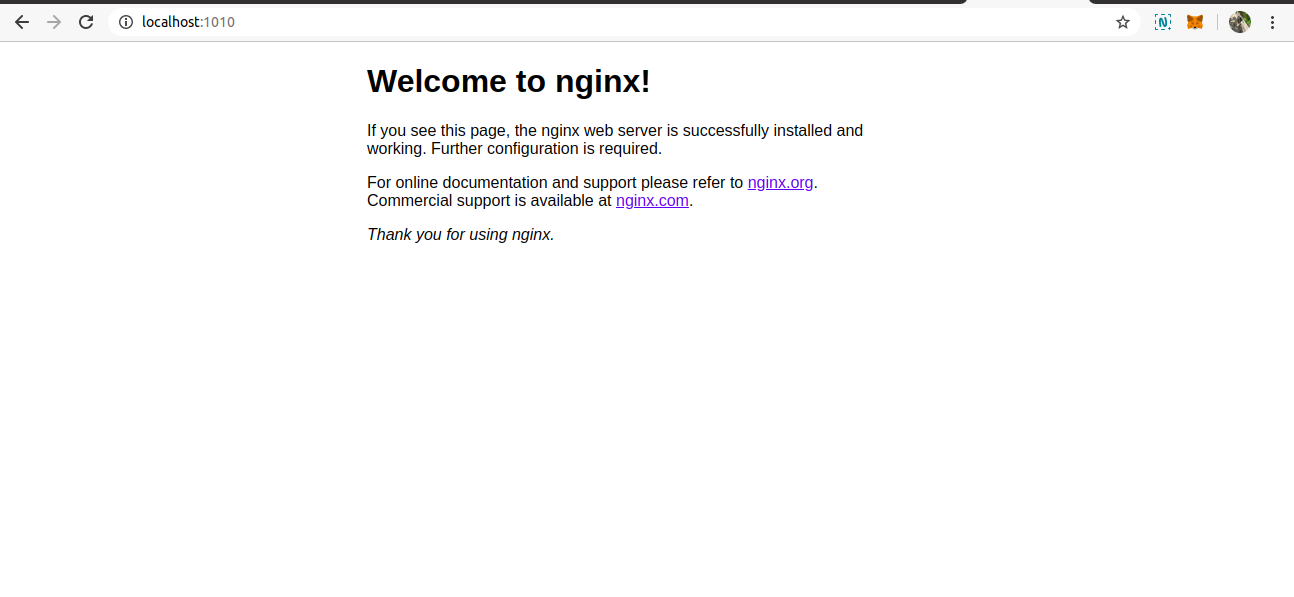Open the nginx.org link

coord(780,182)
